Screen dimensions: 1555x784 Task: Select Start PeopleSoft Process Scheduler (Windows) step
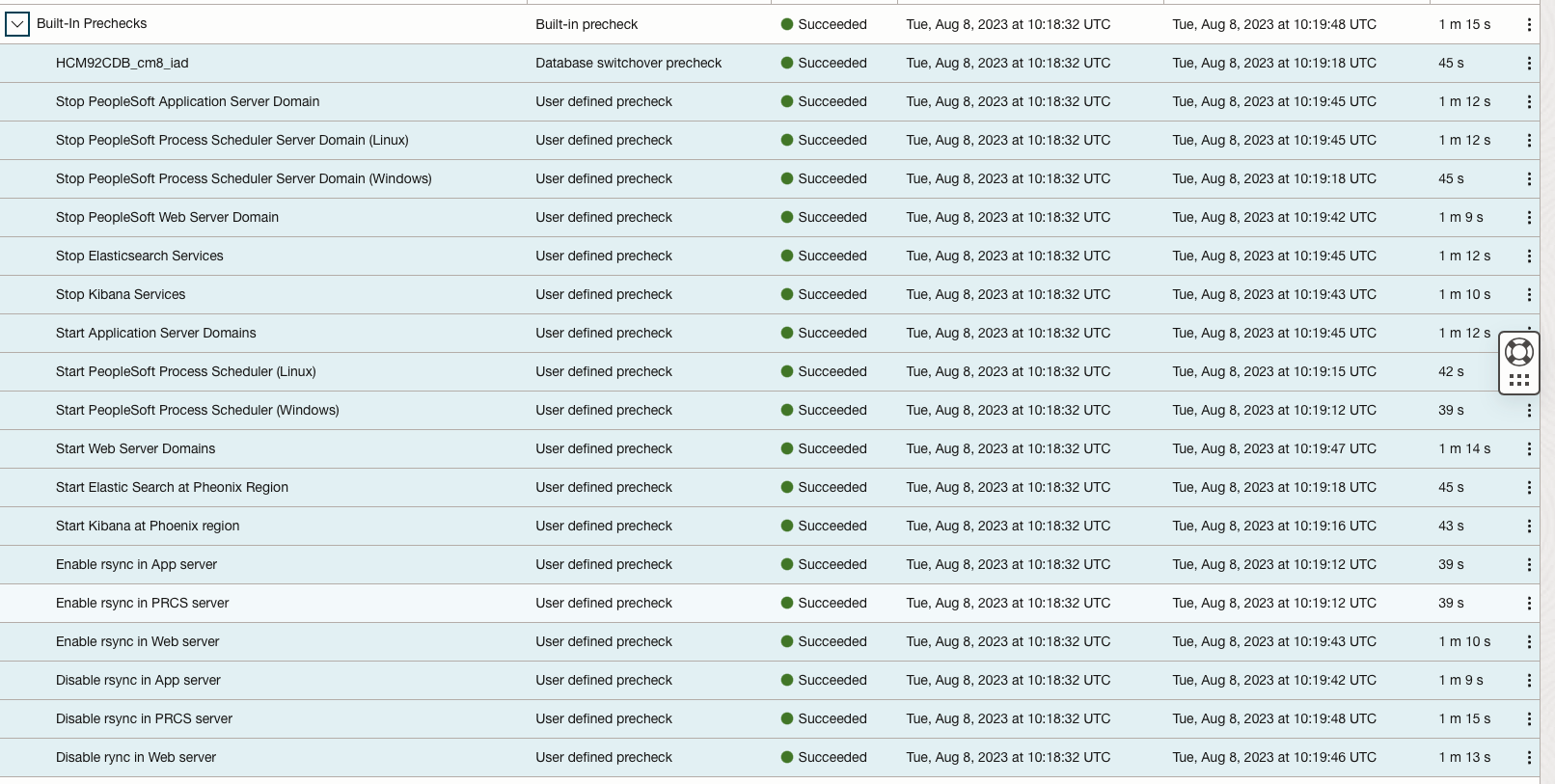[x=198, y=410]
